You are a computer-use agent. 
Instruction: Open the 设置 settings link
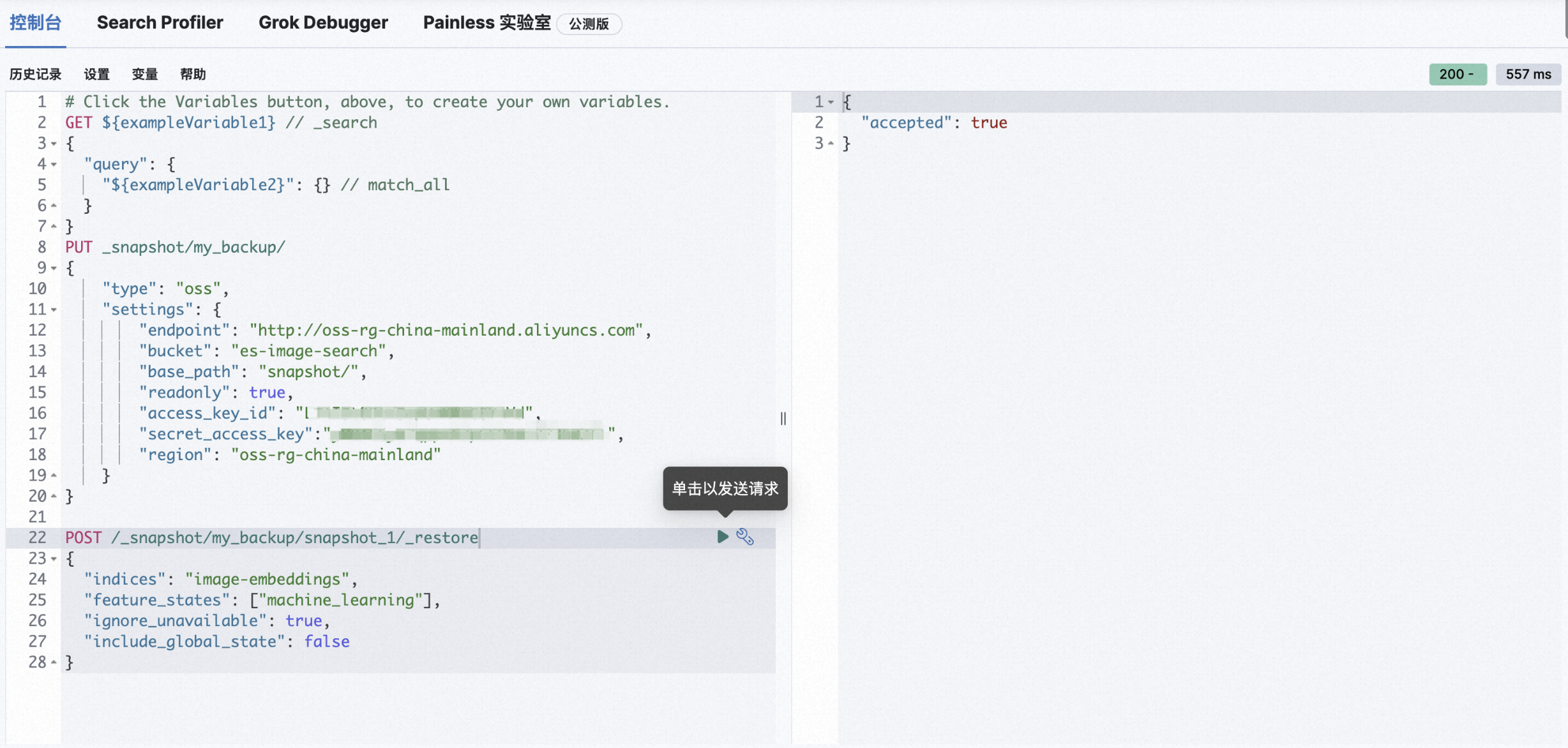(96, 75)
